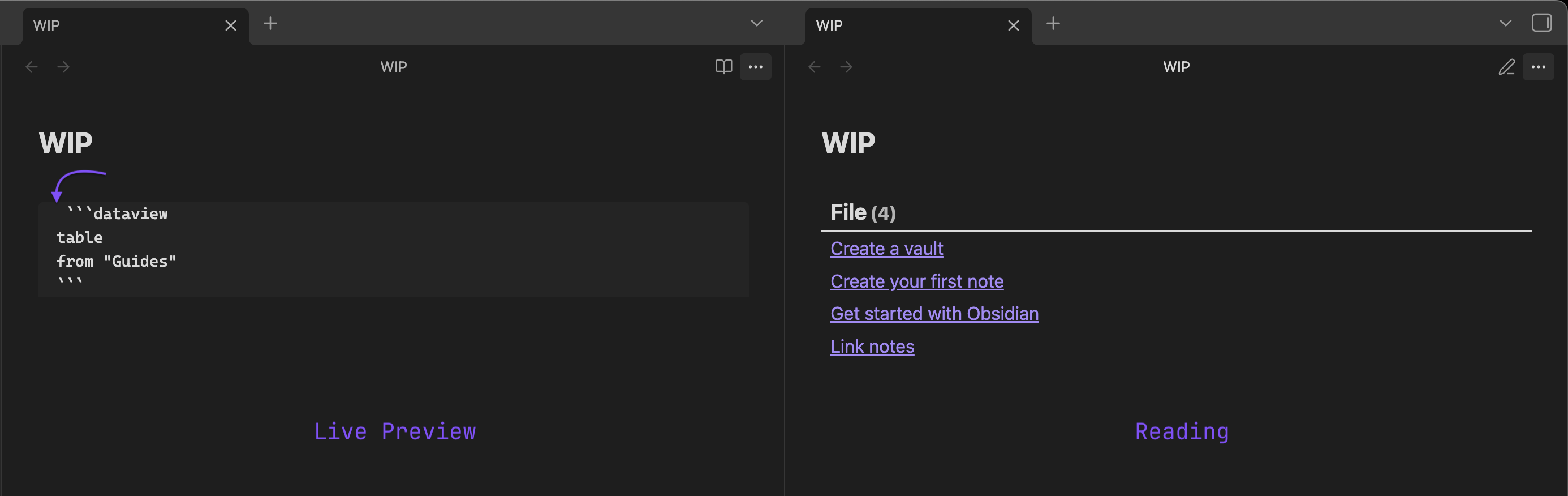1568x496 pixels.
Task: Expand the right pane tab list dropdown
Action: 1505,24
